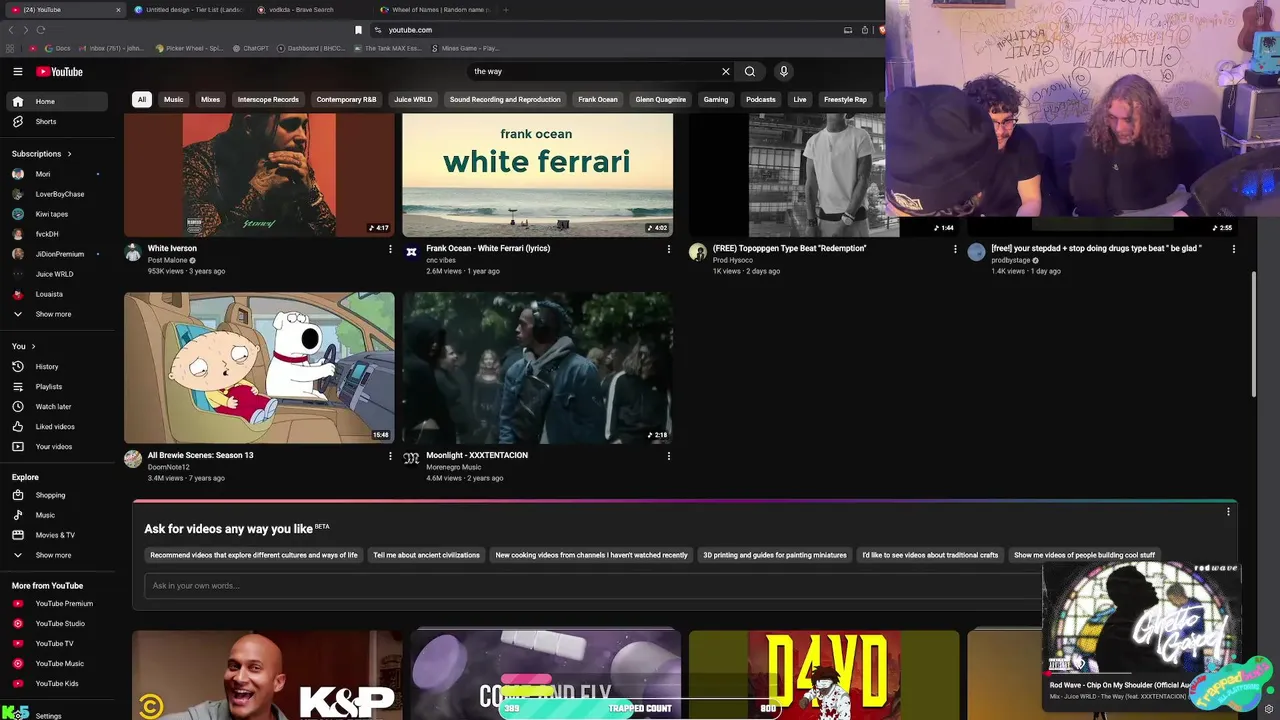Open the Home sidebar item

[58, 101]
